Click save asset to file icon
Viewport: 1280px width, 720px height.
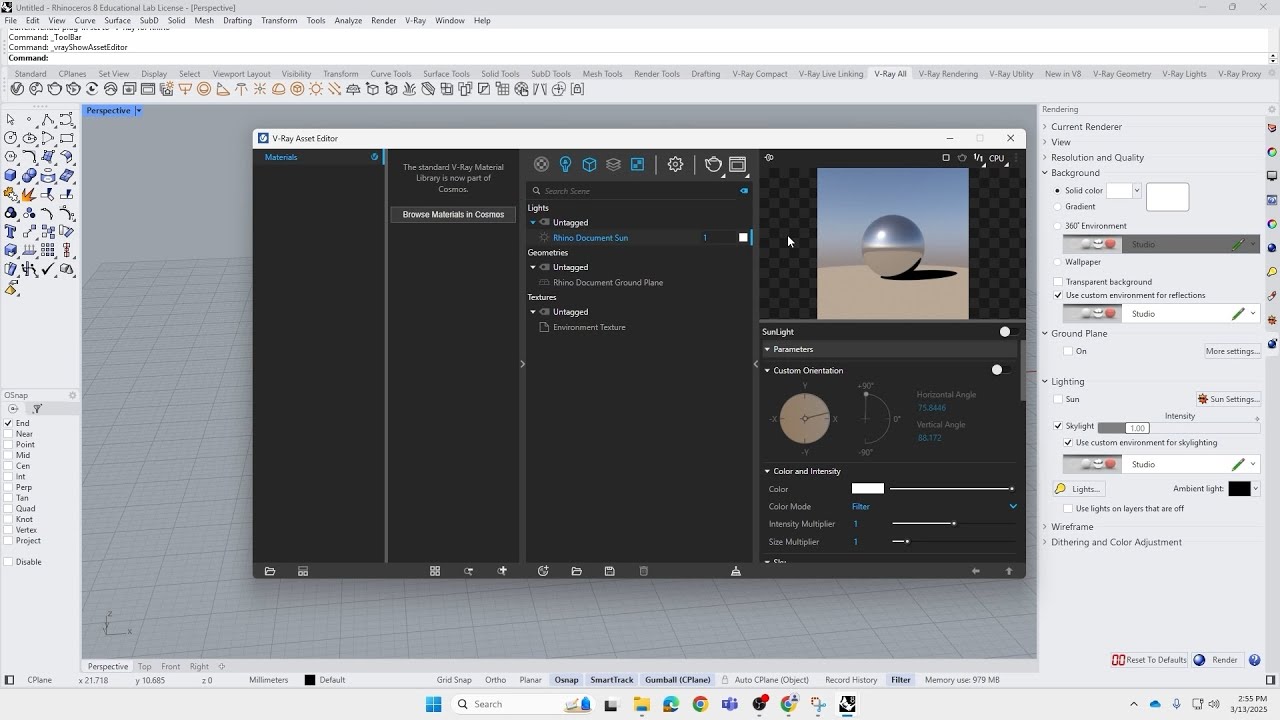[x=609, y=571]
